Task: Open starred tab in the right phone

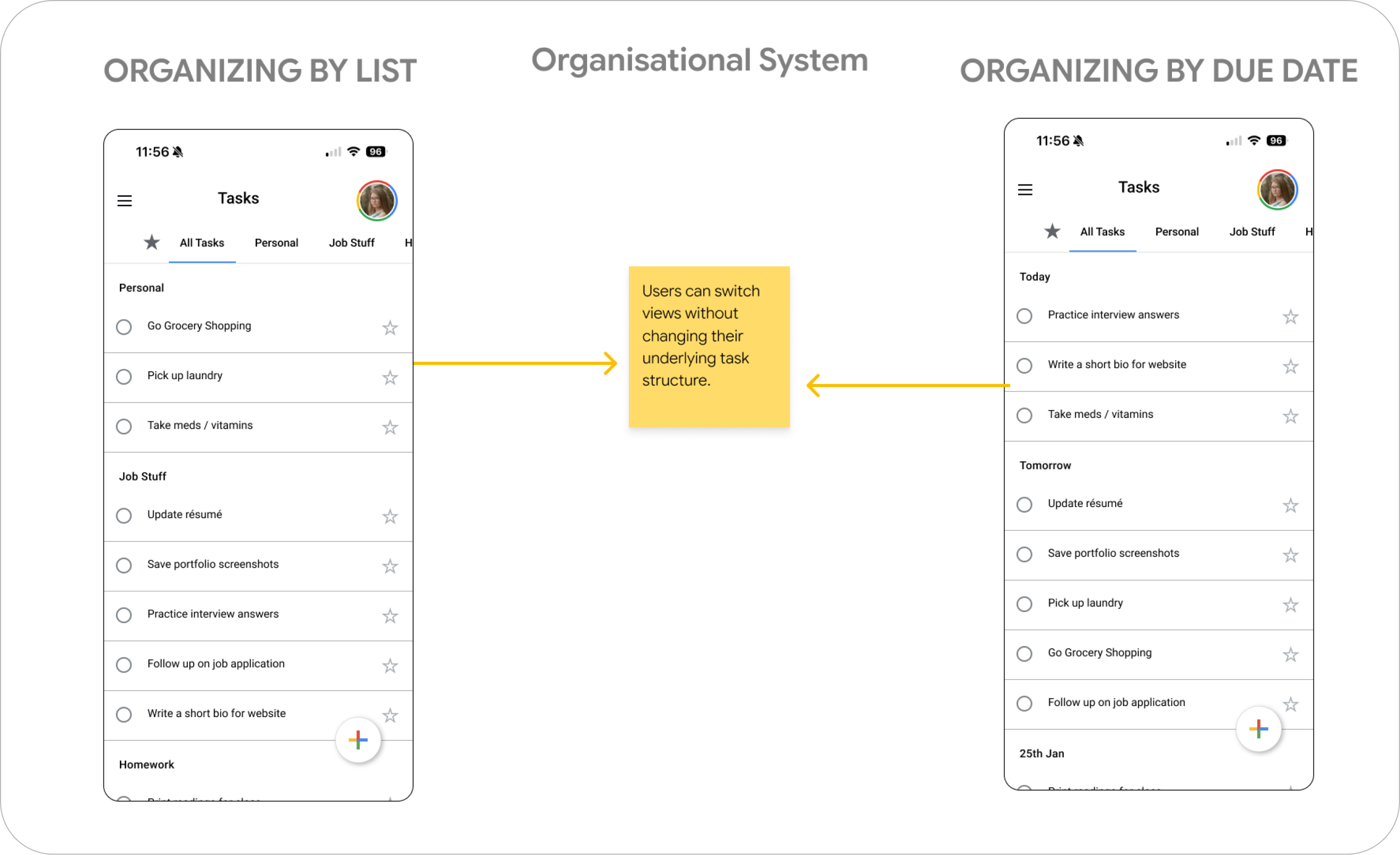Action: pyautogui.click(x=1052, y=231)
